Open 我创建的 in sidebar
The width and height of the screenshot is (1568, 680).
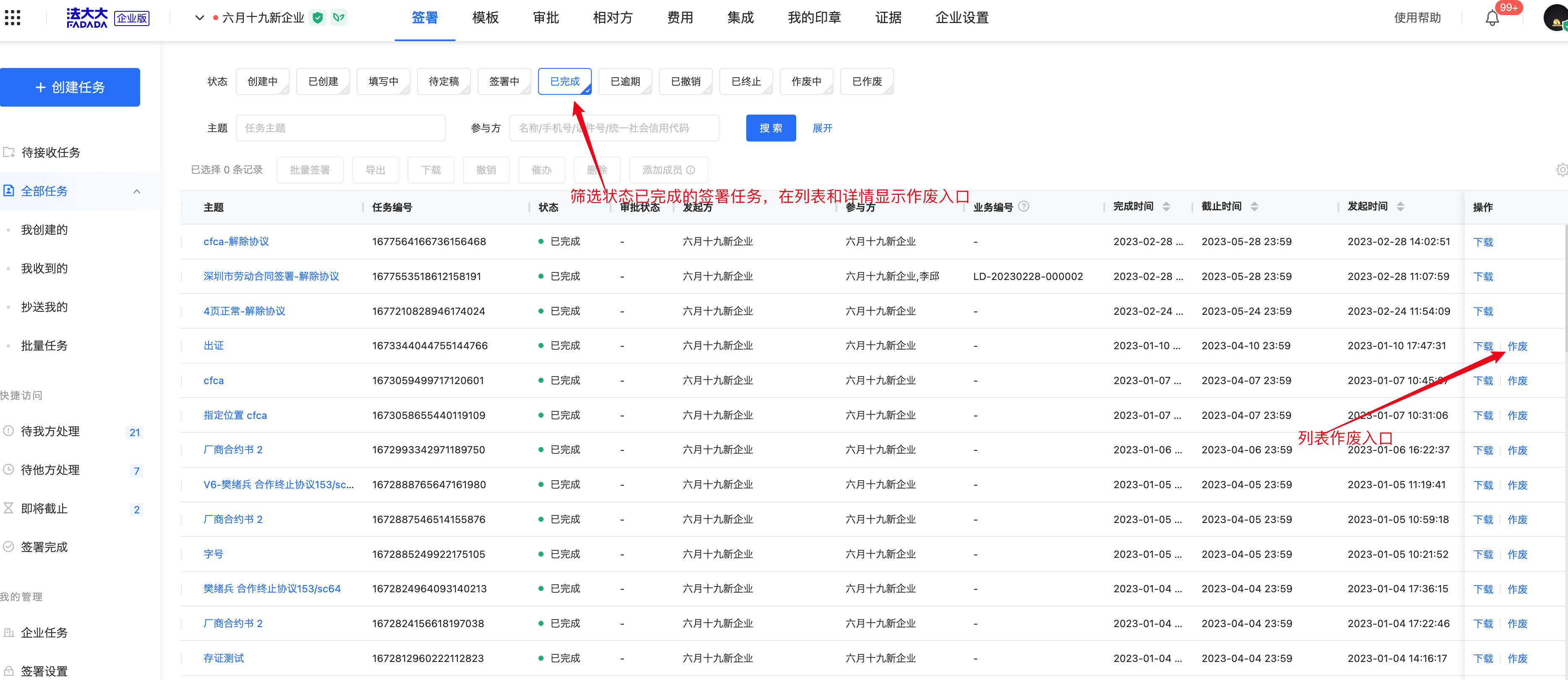(44, 230)
